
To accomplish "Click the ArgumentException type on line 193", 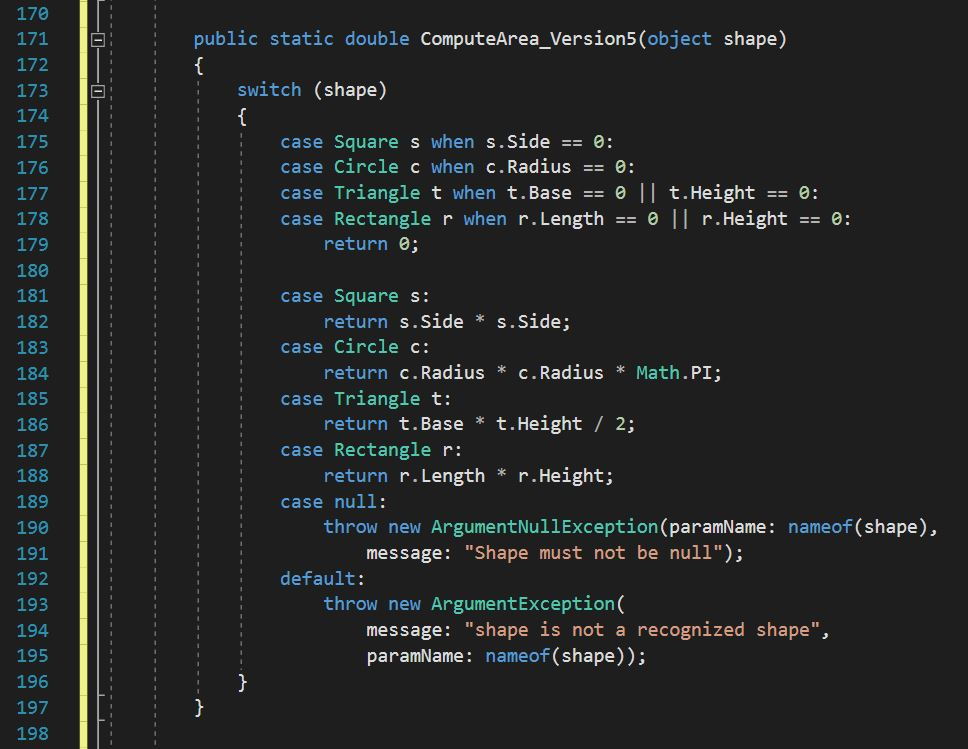I will [523, 604].
